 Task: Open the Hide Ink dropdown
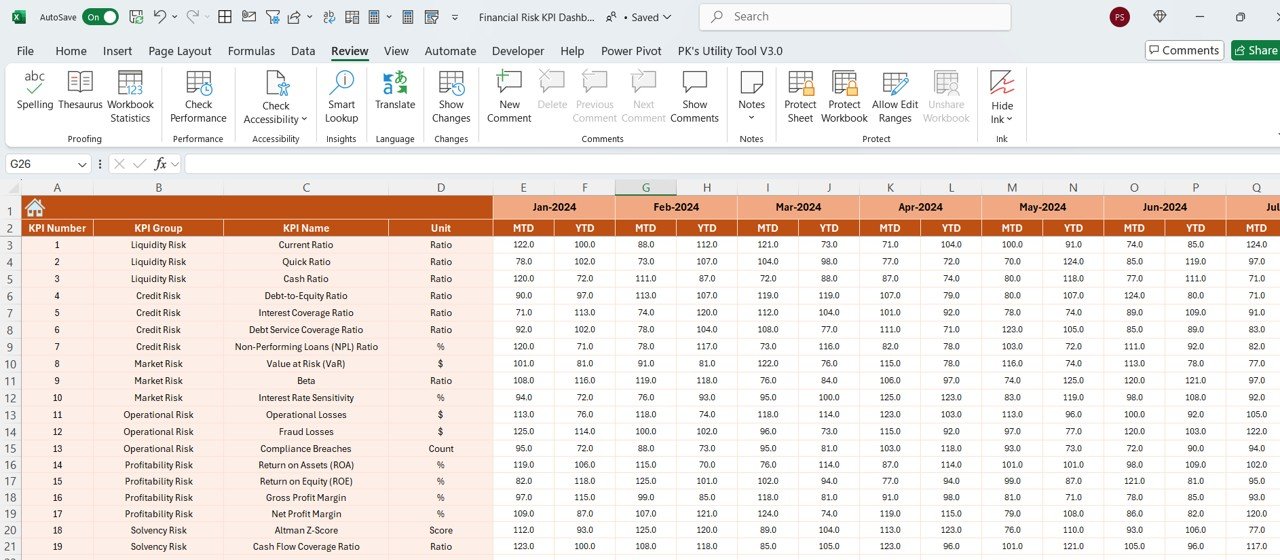(1009, 119)
